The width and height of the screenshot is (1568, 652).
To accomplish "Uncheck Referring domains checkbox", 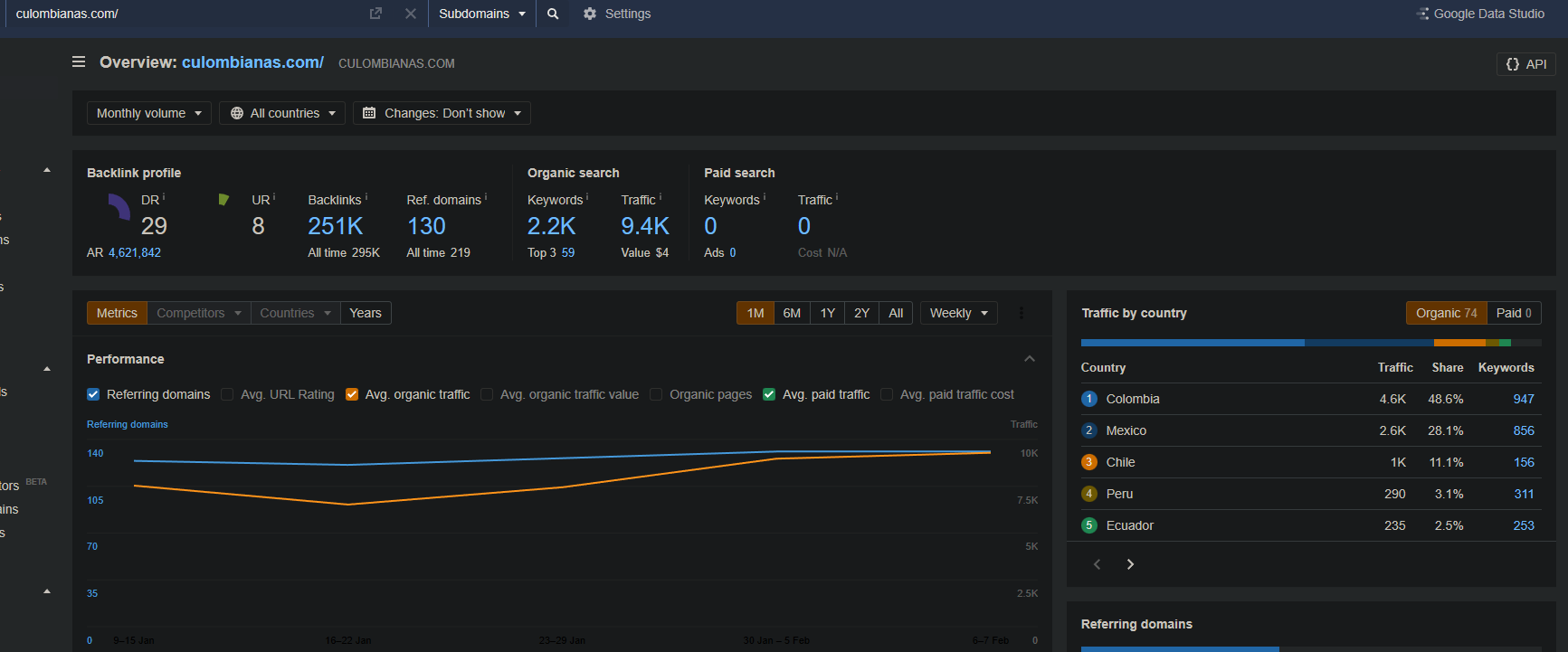I will coord(92,394).
